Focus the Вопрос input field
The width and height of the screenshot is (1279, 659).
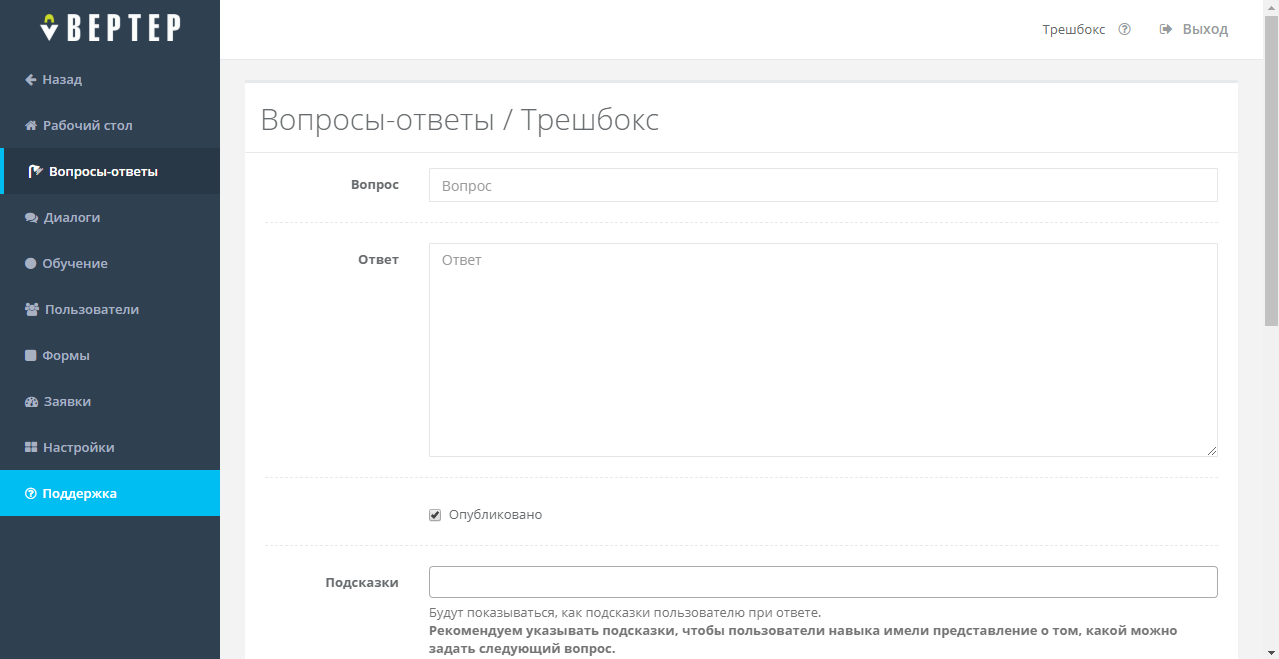point(823,185)
